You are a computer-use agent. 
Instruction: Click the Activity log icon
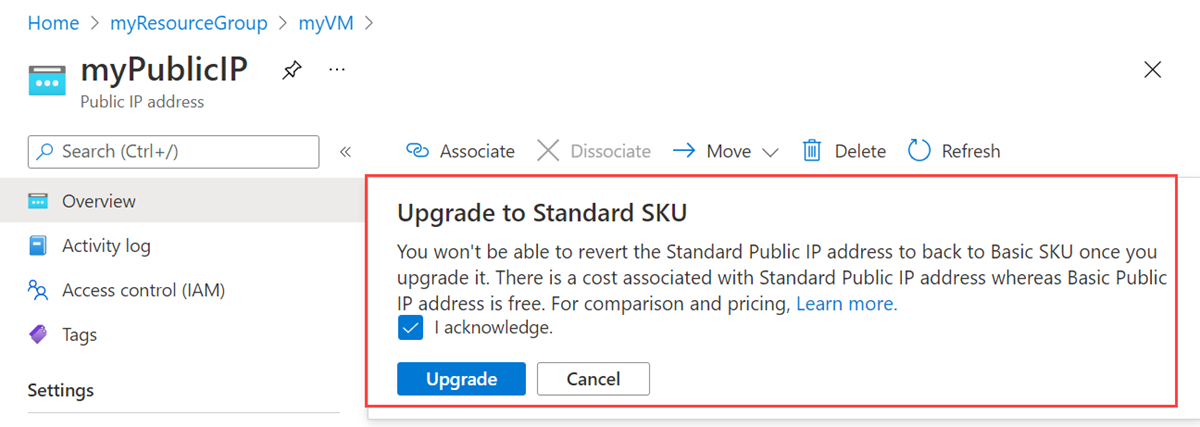point(38,246)
